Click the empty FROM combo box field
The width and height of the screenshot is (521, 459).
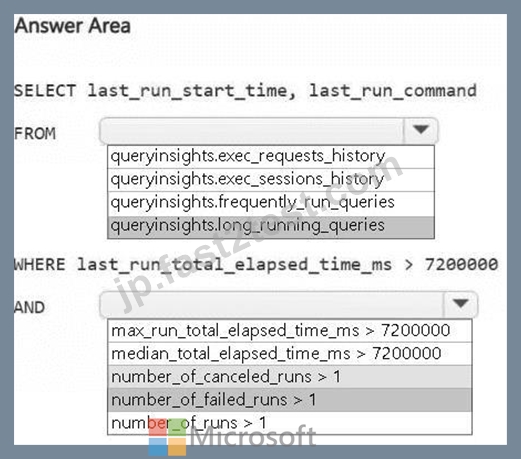[x=252, y=130]
